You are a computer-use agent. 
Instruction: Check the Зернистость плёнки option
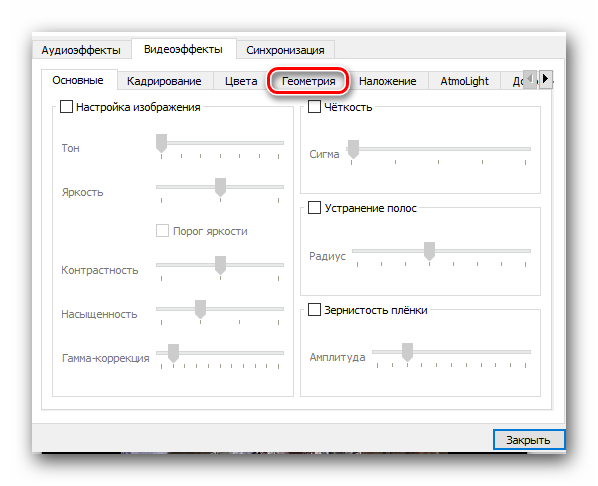pos(314,309)
